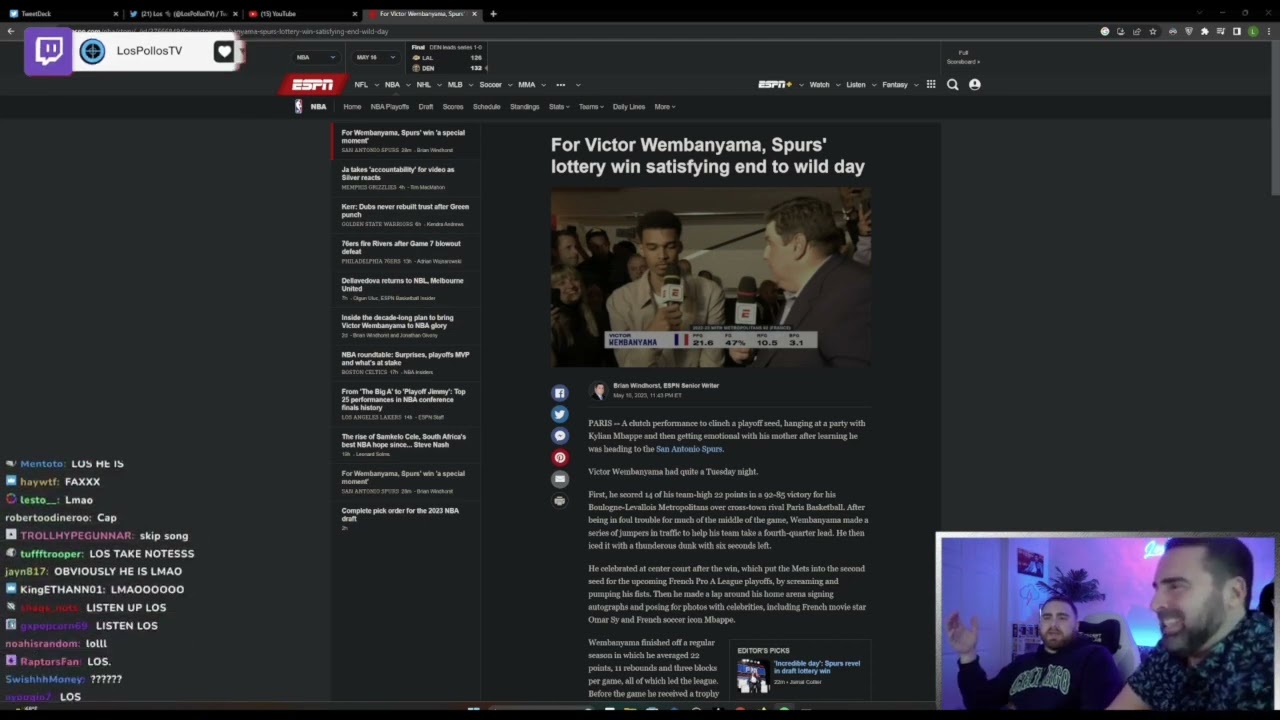Screen dimensions: 1280x720
Task: Click the NBA league logo icon
Action: point(298,106)
